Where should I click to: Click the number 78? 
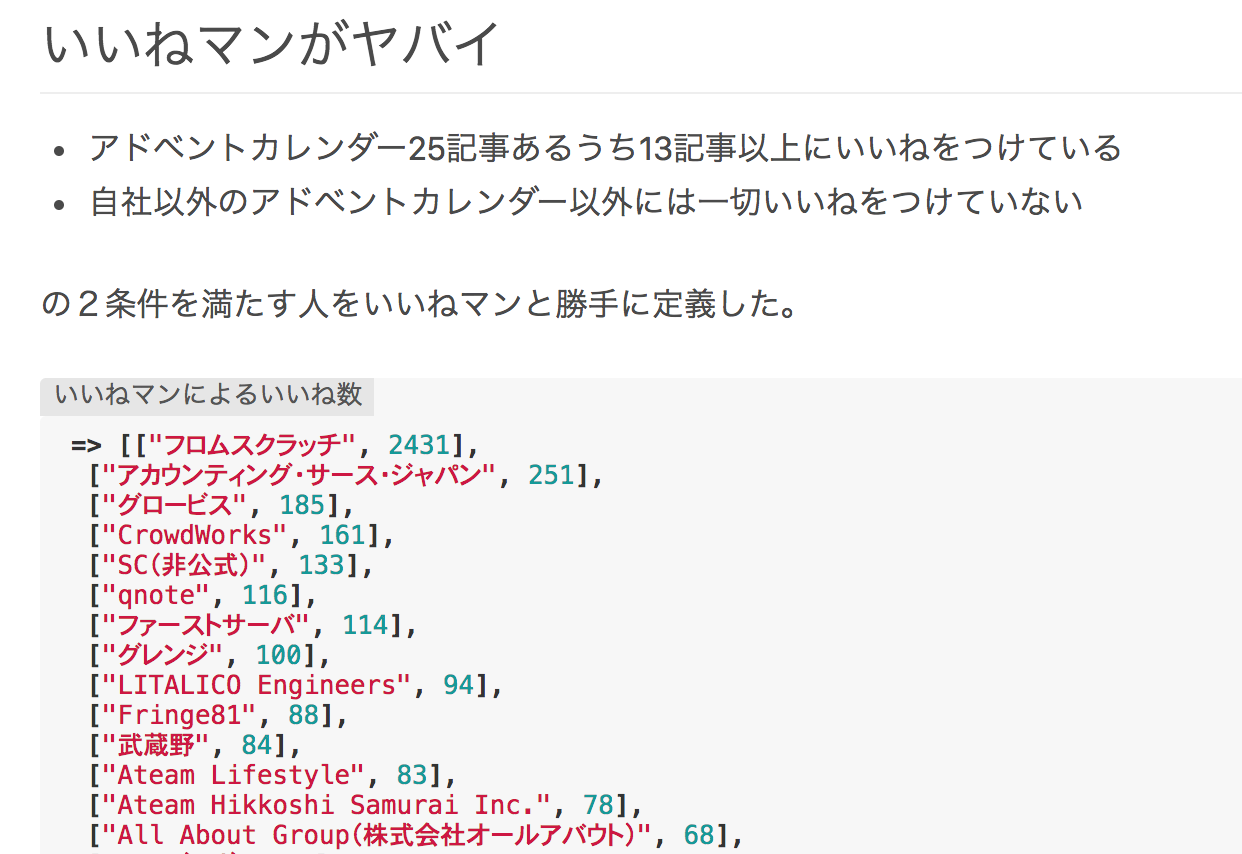598,805
